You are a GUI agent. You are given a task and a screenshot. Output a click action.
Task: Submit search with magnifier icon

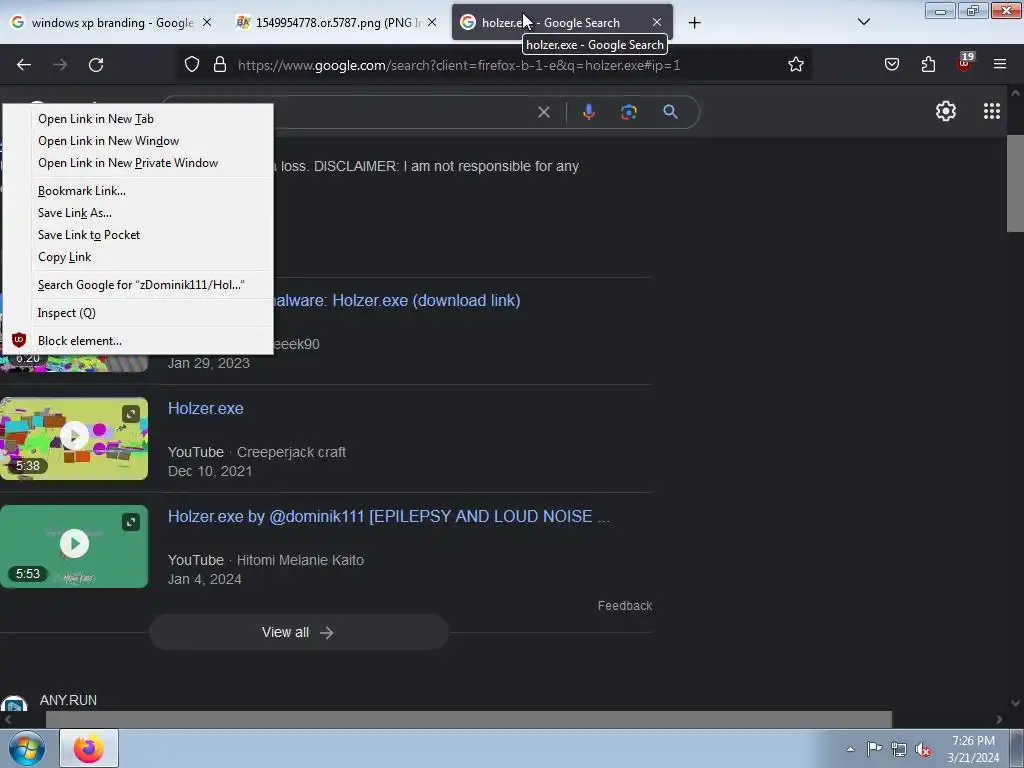(670, 112)
